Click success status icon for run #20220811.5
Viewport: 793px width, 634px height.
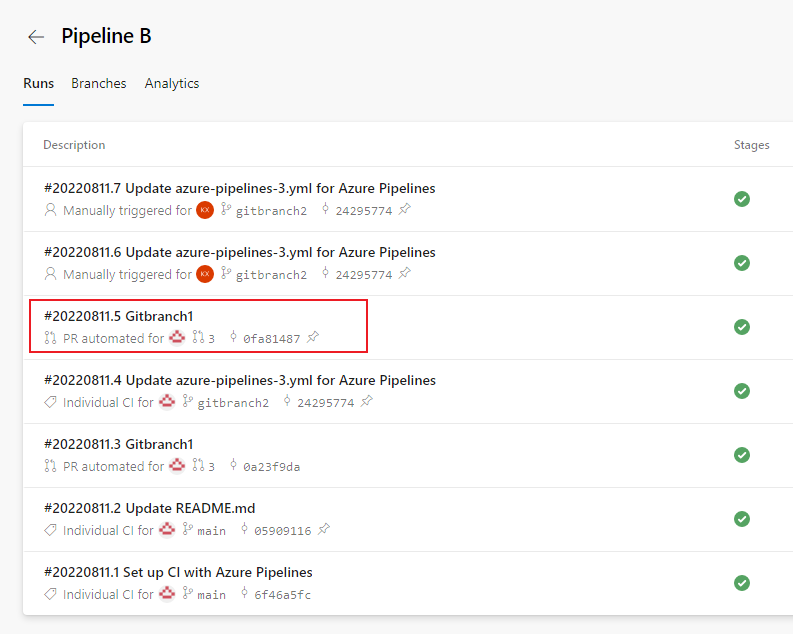pyautogui.click(x=742, y=327)
